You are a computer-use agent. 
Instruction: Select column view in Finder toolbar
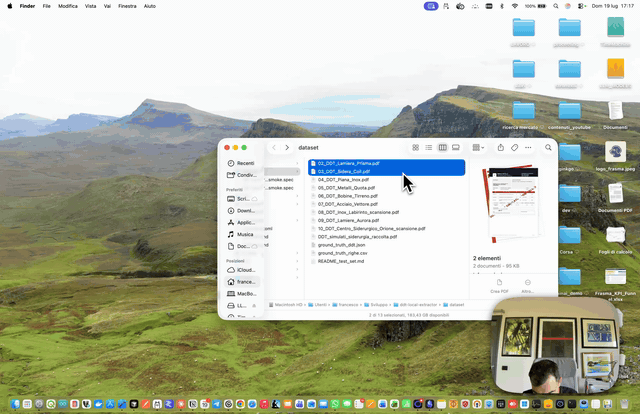(x=442, y=147)
